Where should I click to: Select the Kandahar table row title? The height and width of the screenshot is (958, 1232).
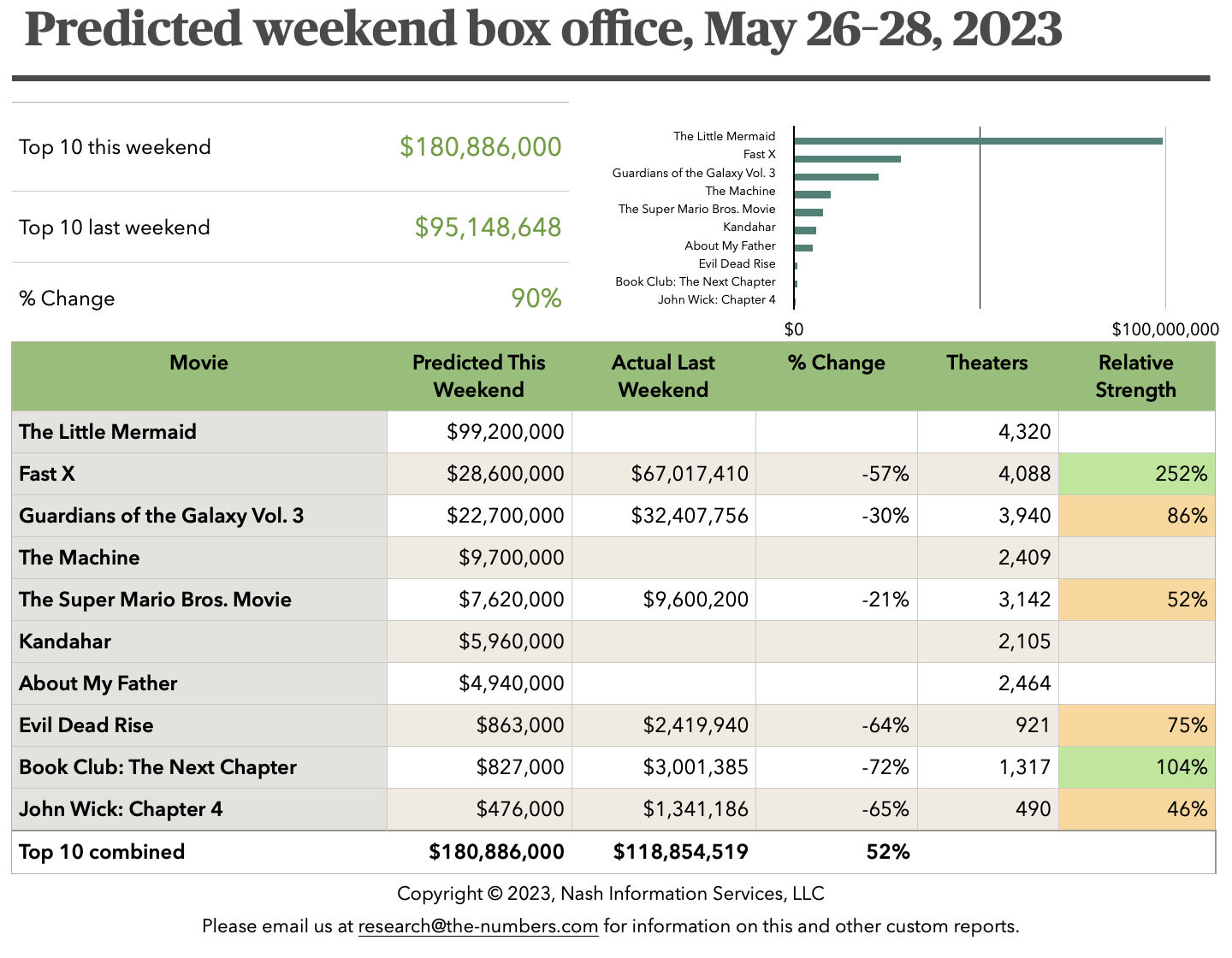(x=65, y=642)
